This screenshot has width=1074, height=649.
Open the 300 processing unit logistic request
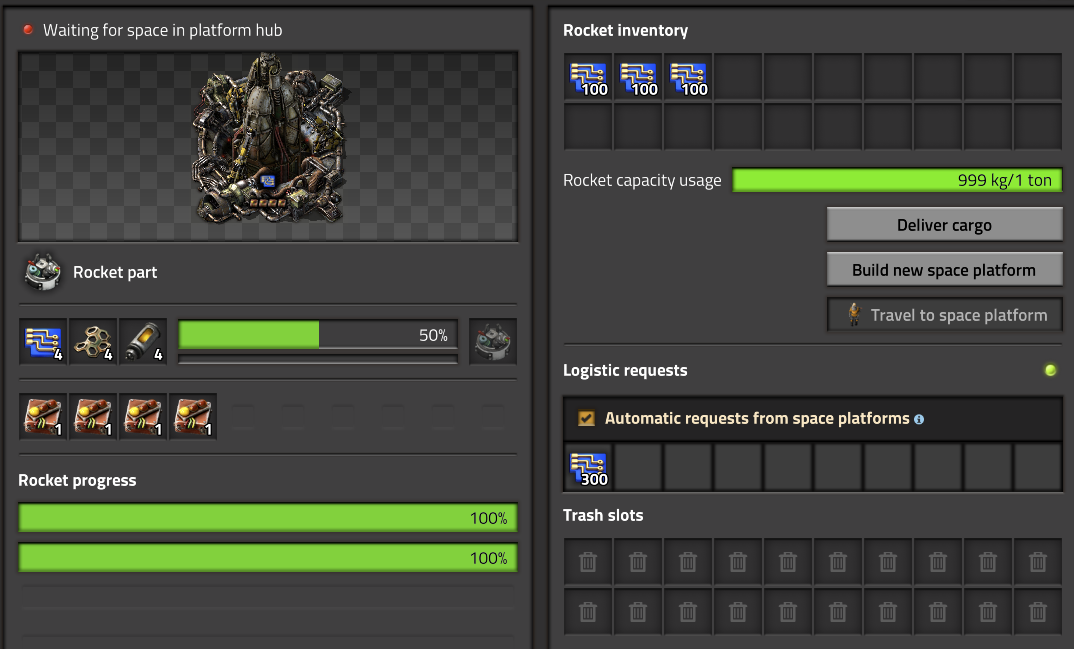tap(588, 468)
